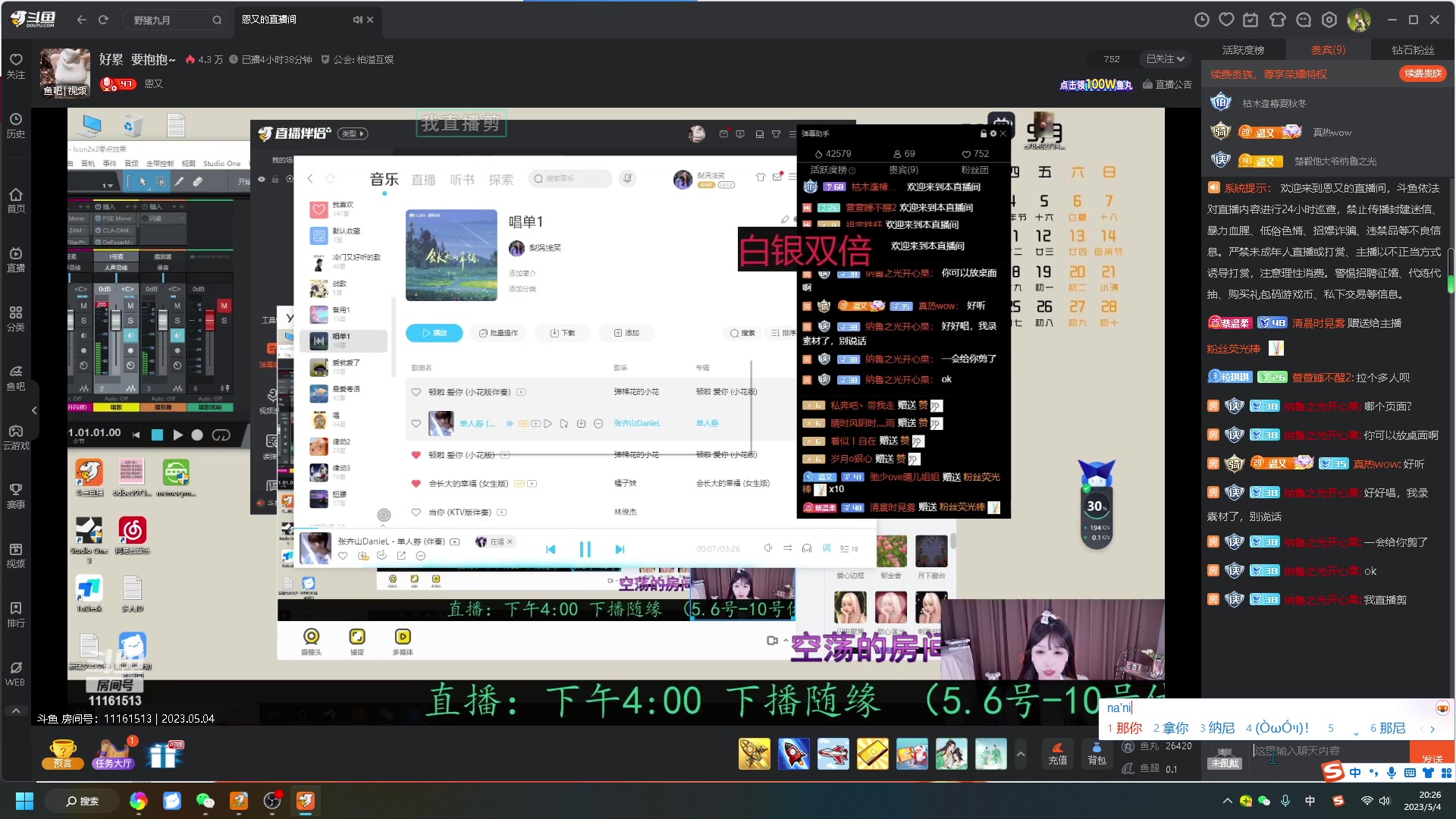Open the 分类 categories section
The image size is (1456, 819).
16,318
